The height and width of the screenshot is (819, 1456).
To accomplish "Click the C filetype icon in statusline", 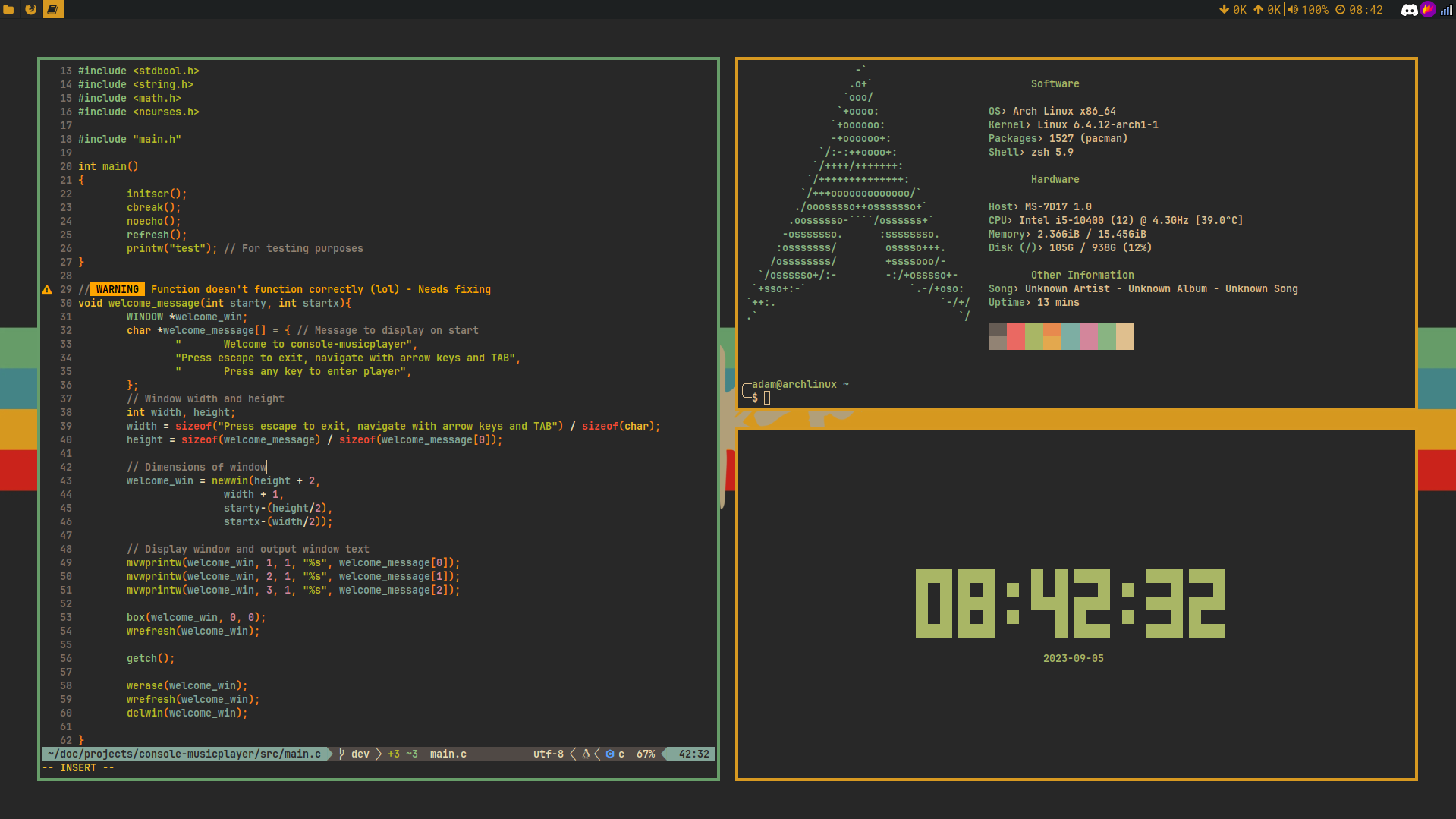I will [610, 754].
